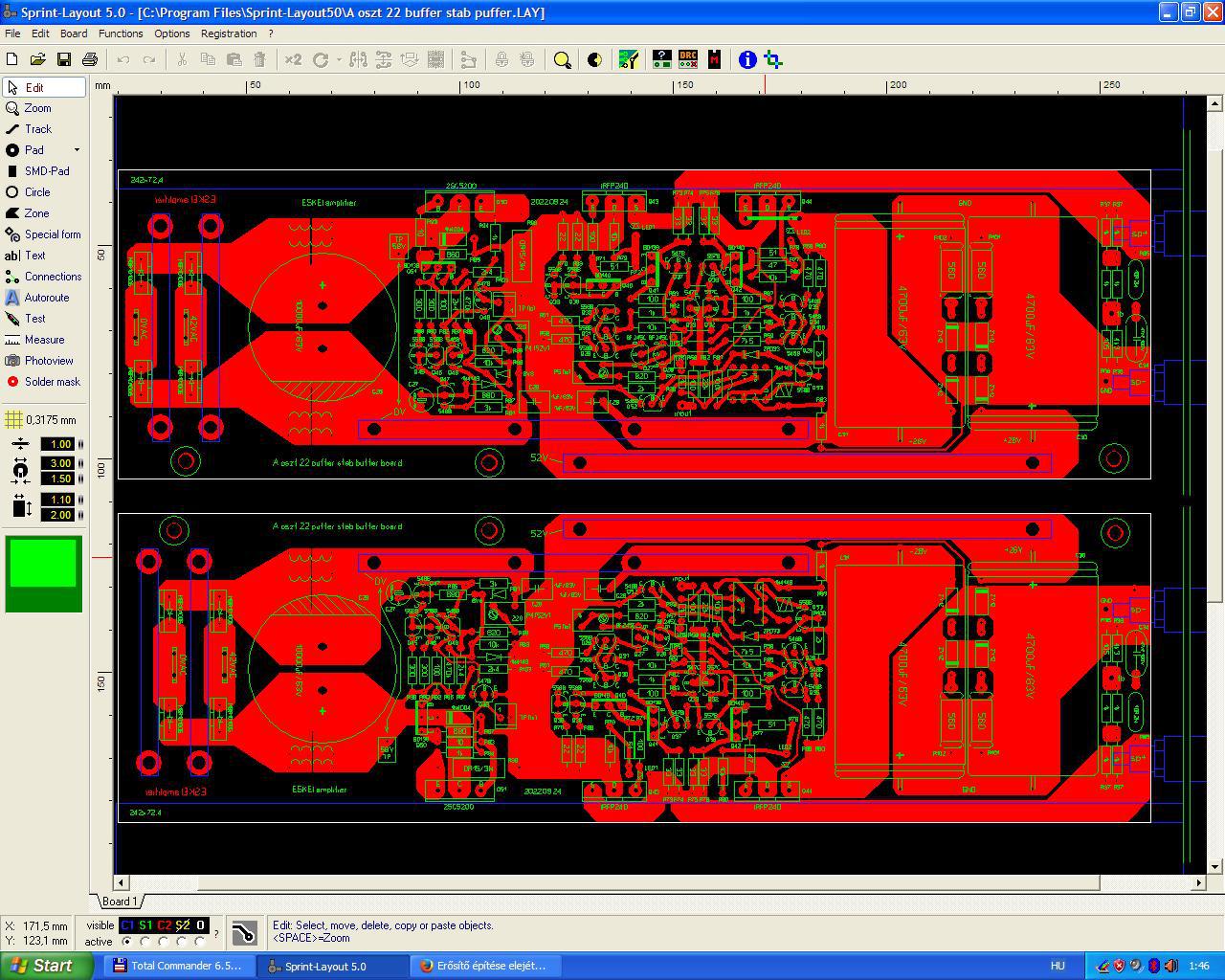Click the transparent mode circle icon

tap(594, 59)
